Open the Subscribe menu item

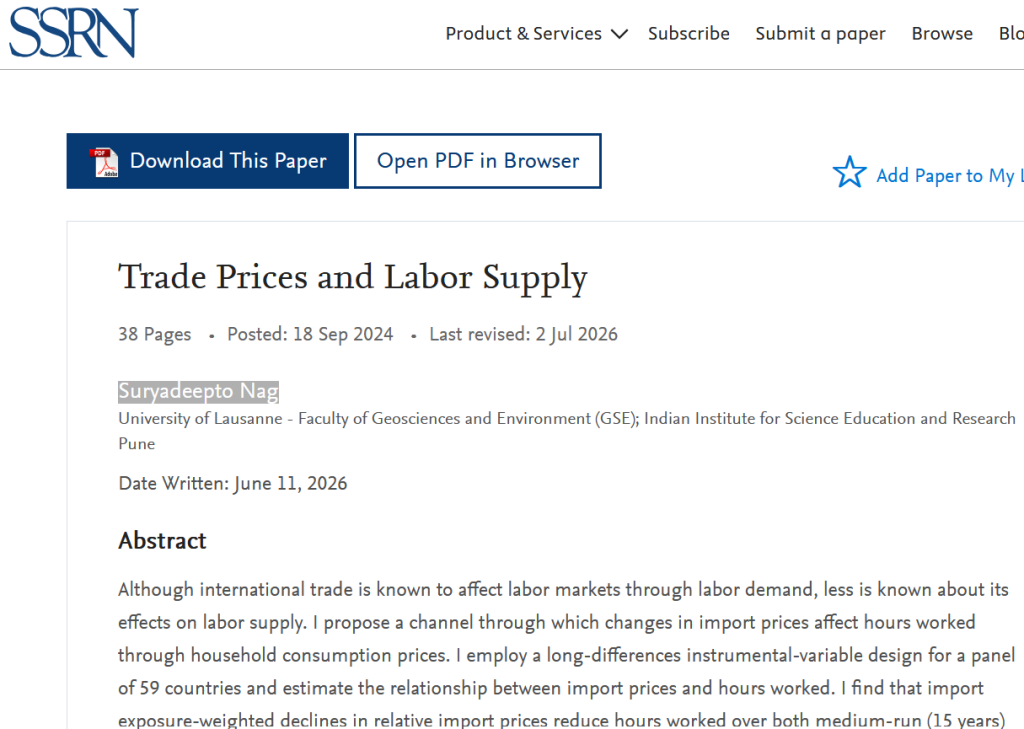point(688,33)
